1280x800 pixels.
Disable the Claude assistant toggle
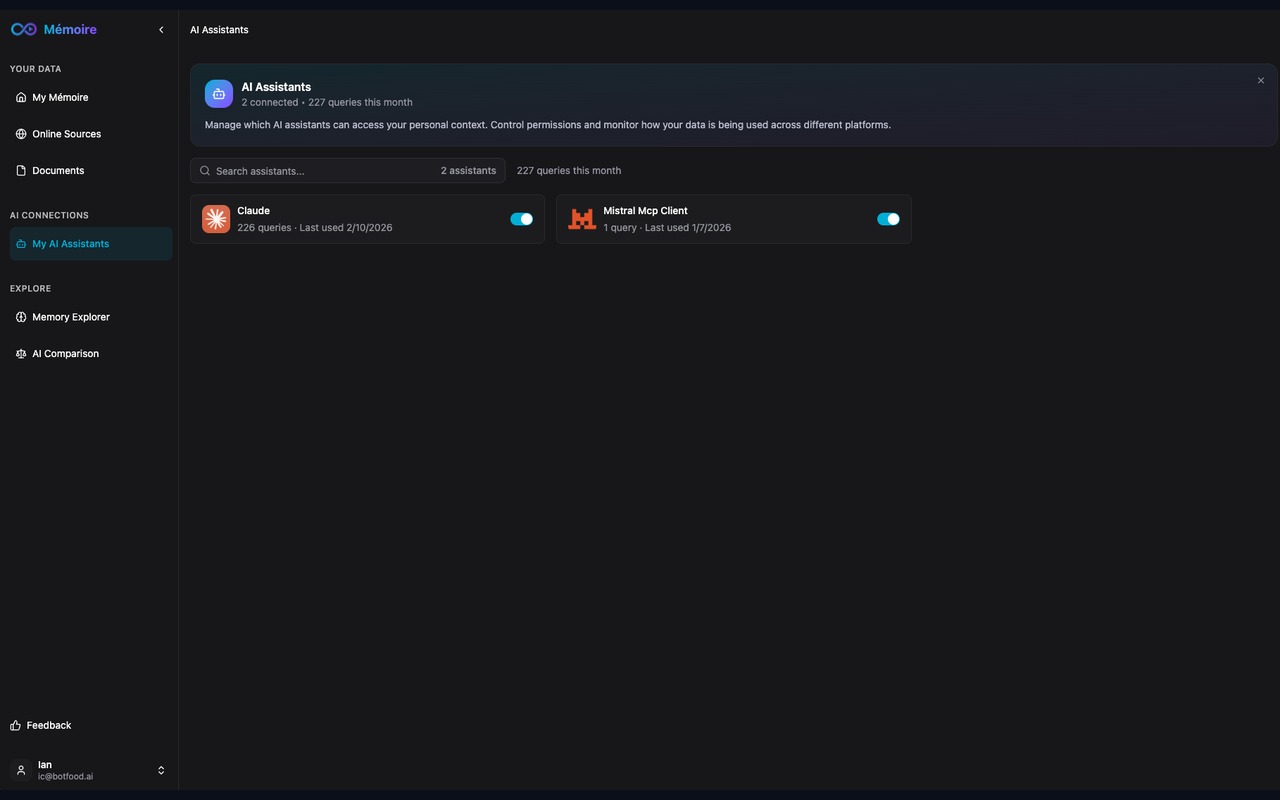click(x=521, y=218)
